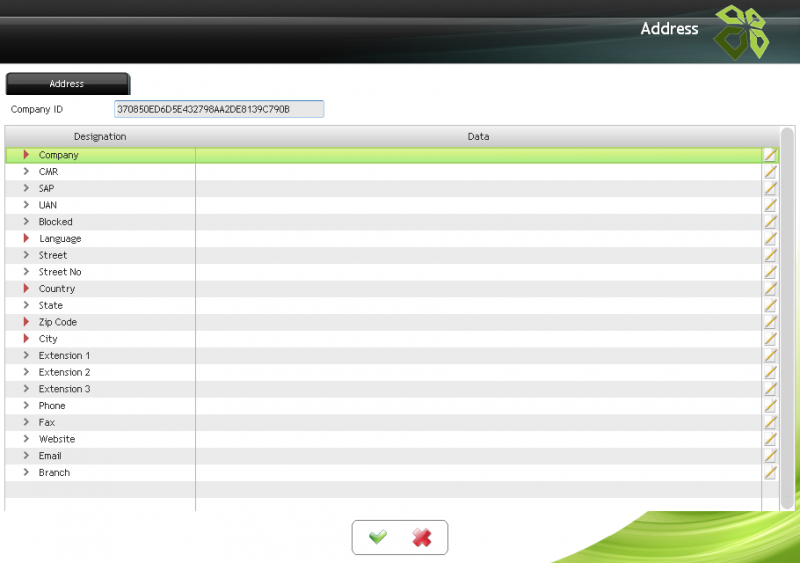Select the Fax row label
Viewport: 800px width, 563px height.
tap(47, 423)
